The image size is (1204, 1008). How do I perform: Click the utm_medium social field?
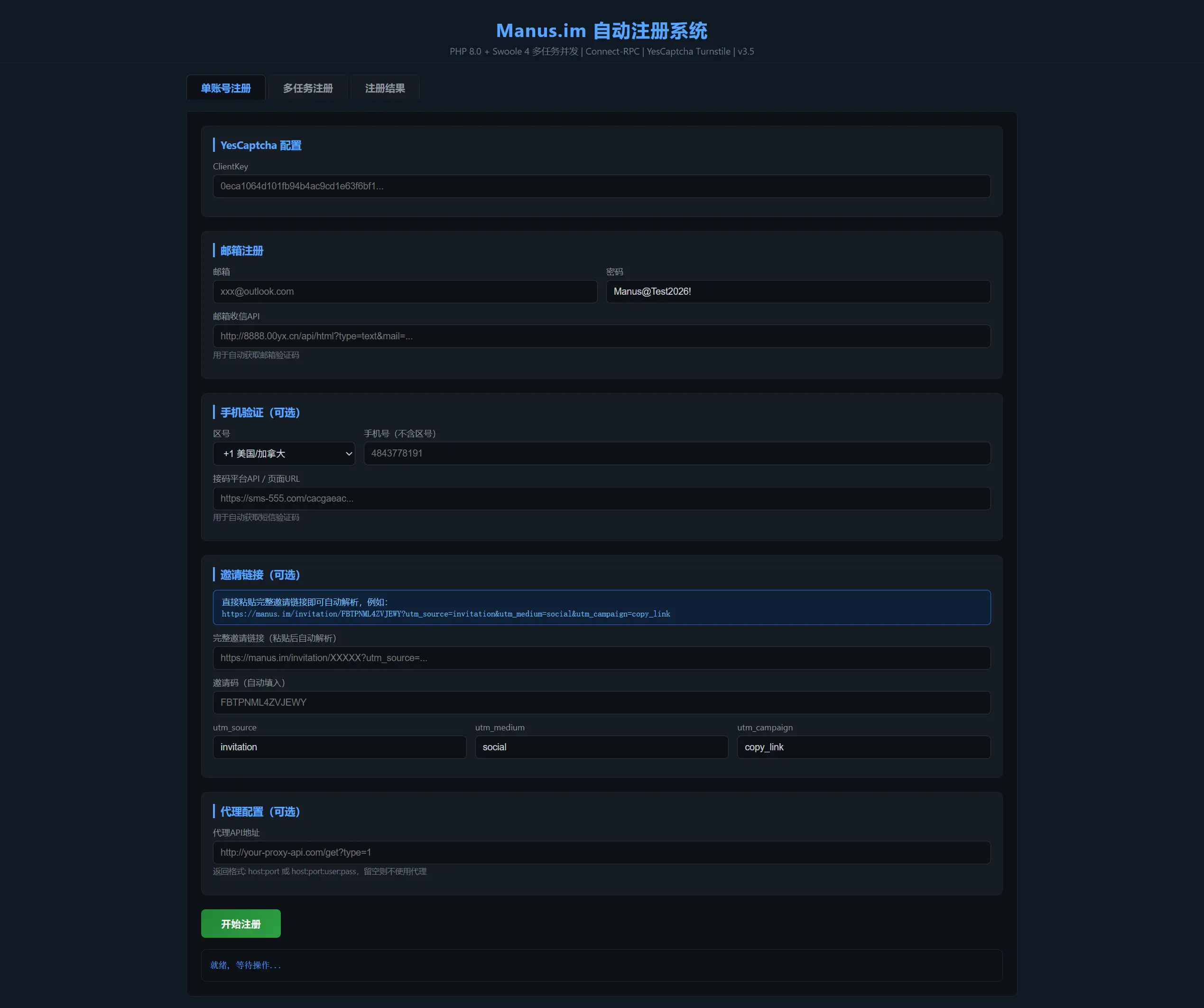point(601,747)
